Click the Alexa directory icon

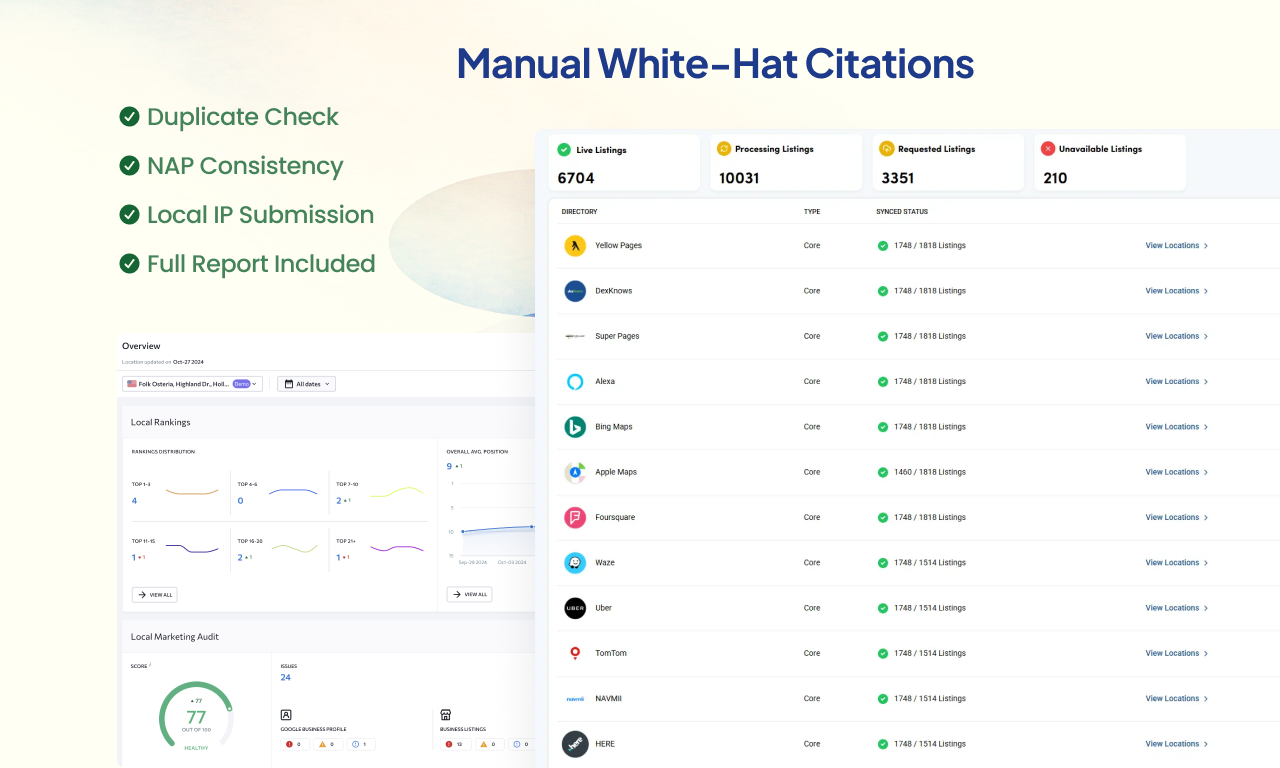click(574, 382)
